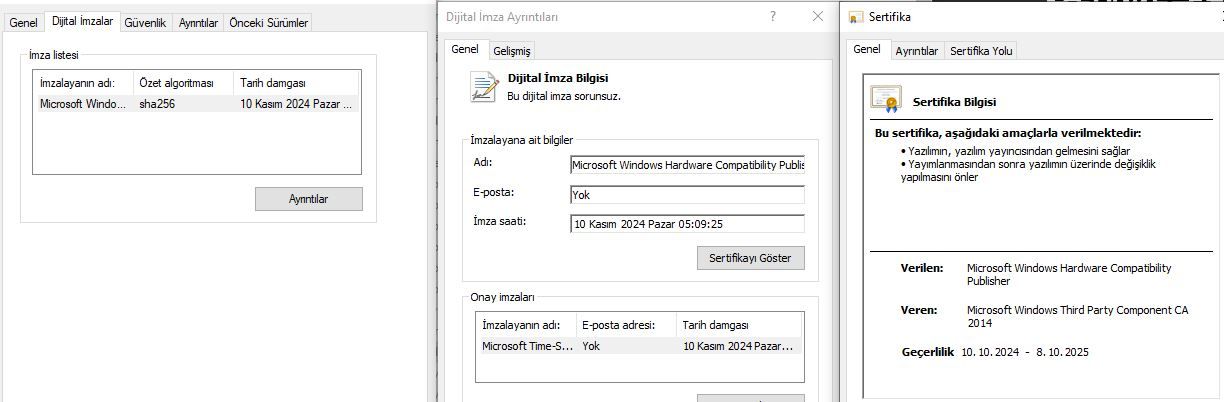Select the Genel tab in Sertifika window

867,49
